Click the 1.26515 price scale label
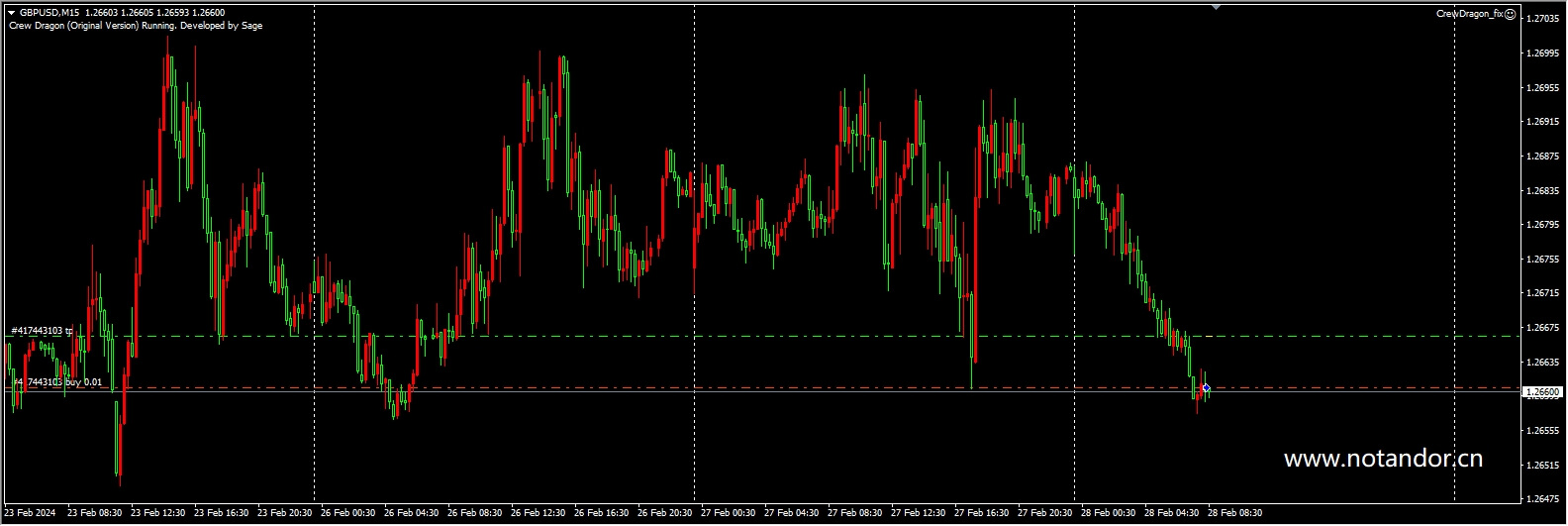The width and height of the screenshot is (1568, 526). [1542, 466]
